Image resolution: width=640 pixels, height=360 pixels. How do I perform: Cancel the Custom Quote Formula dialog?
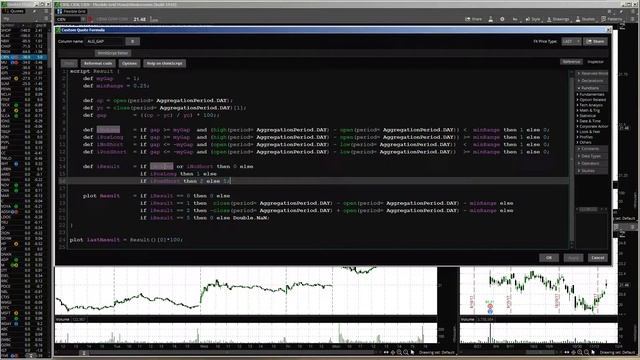[x=598, y=258]
